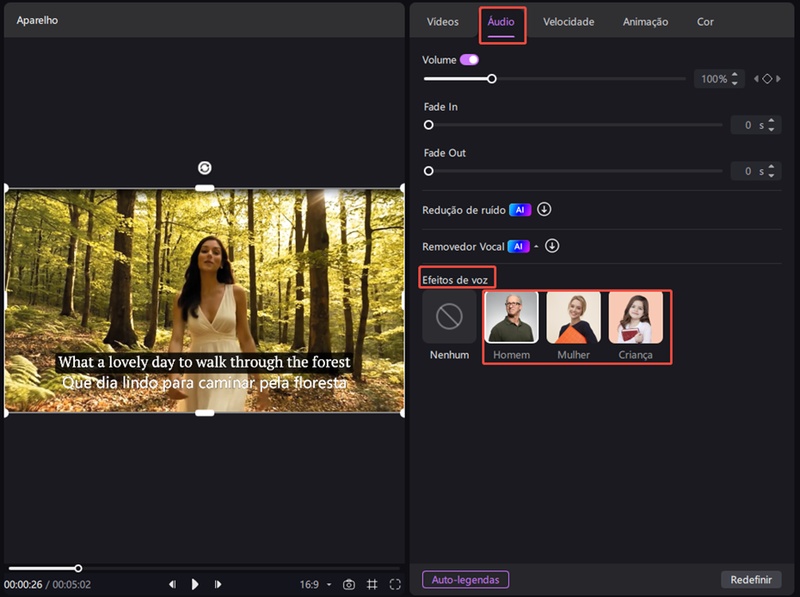
Task: Switch to the Velocidade tab
Action: point(568,22)
